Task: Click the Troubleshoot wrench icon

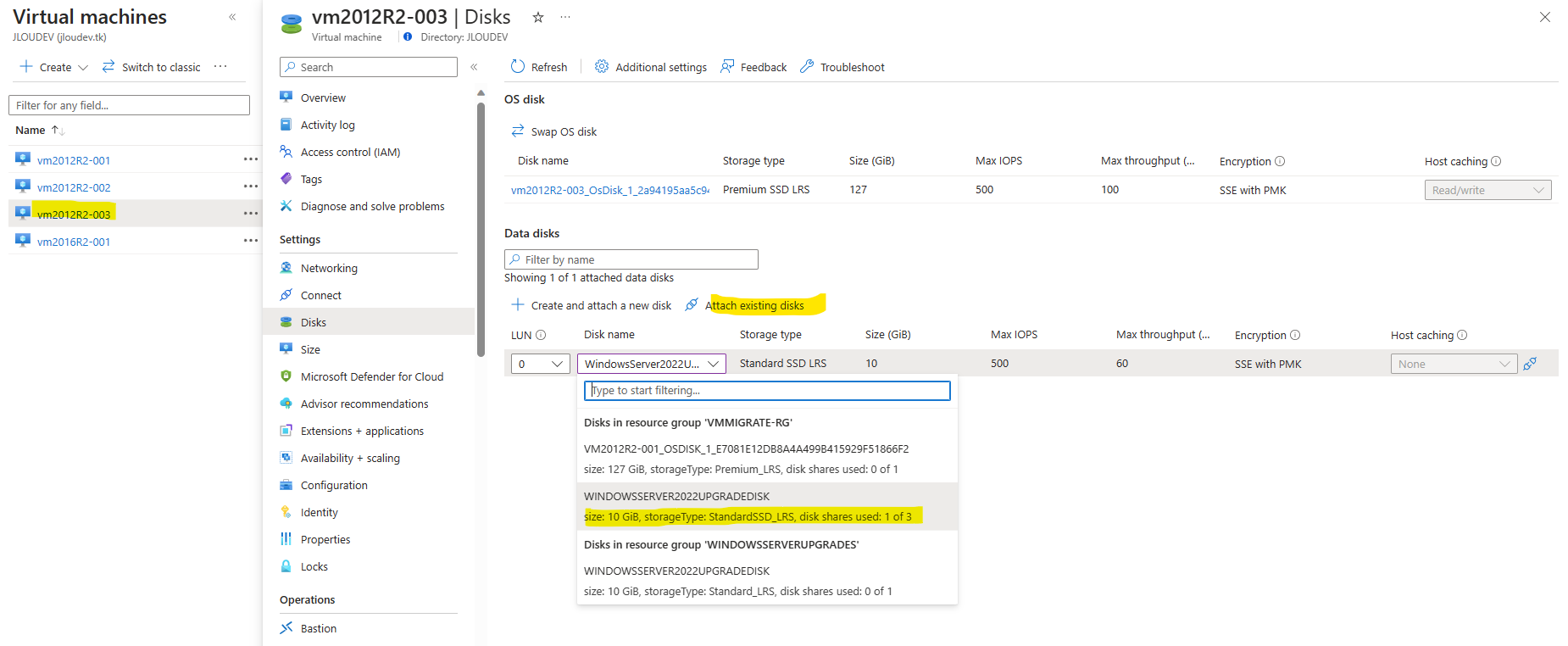Action: tap(807, 66)
